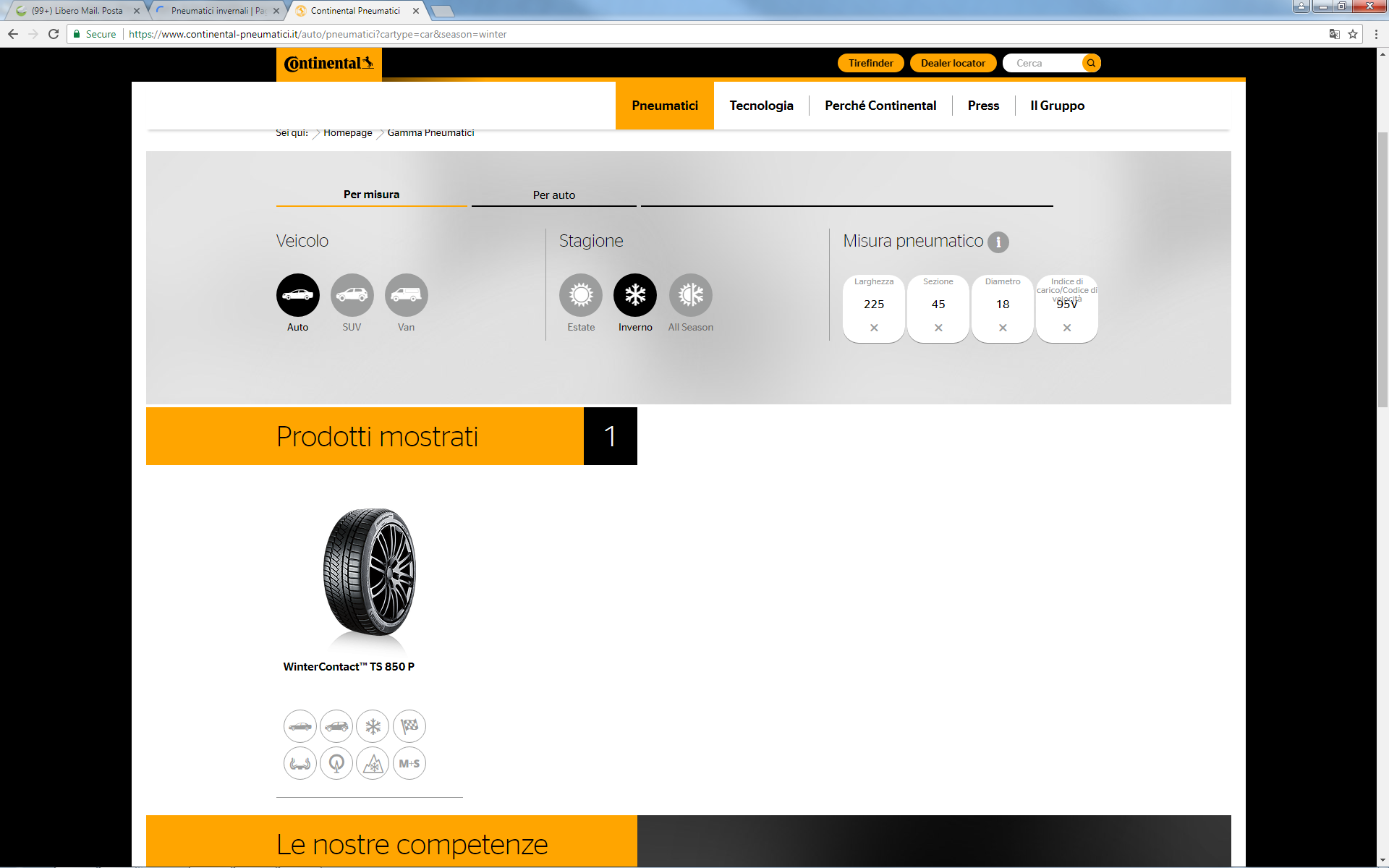Open the Diametro 18 dropdown
This screenshot has height=868, width=1389.
tap(1002, 305)
